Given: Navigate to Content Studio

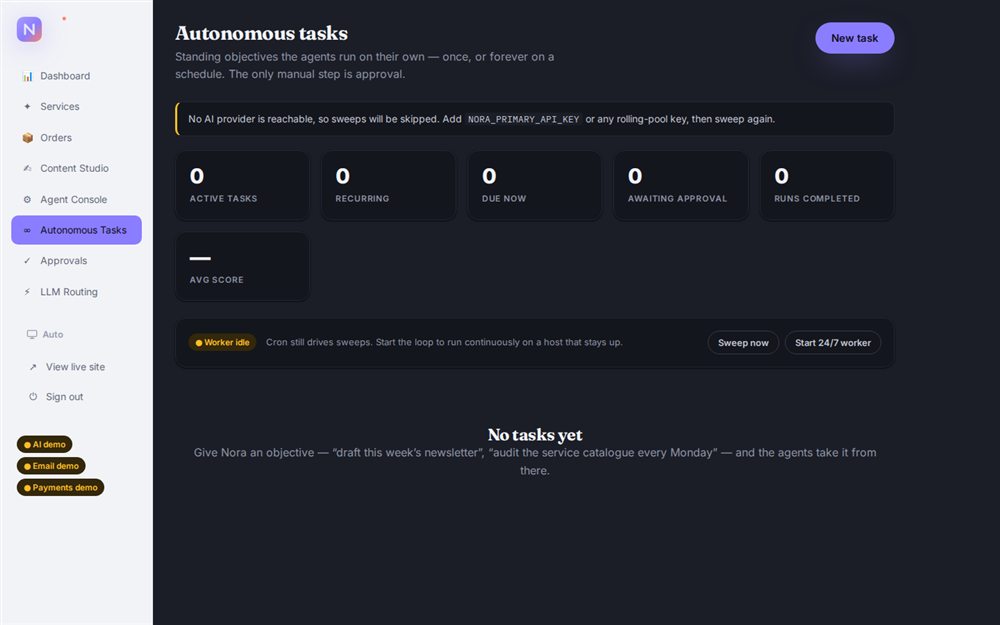Looking at the screenshot, I should [77, 168].
